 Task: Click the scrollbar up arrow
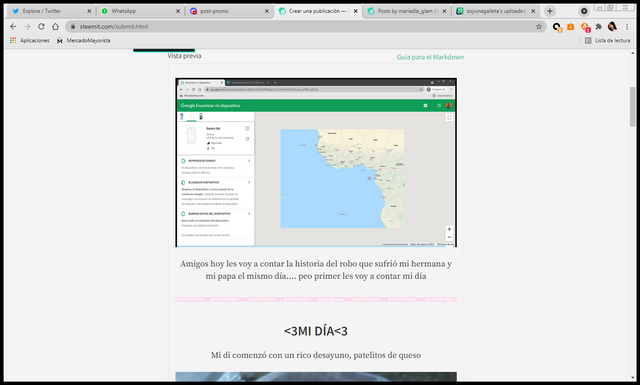tap(632, 53)
